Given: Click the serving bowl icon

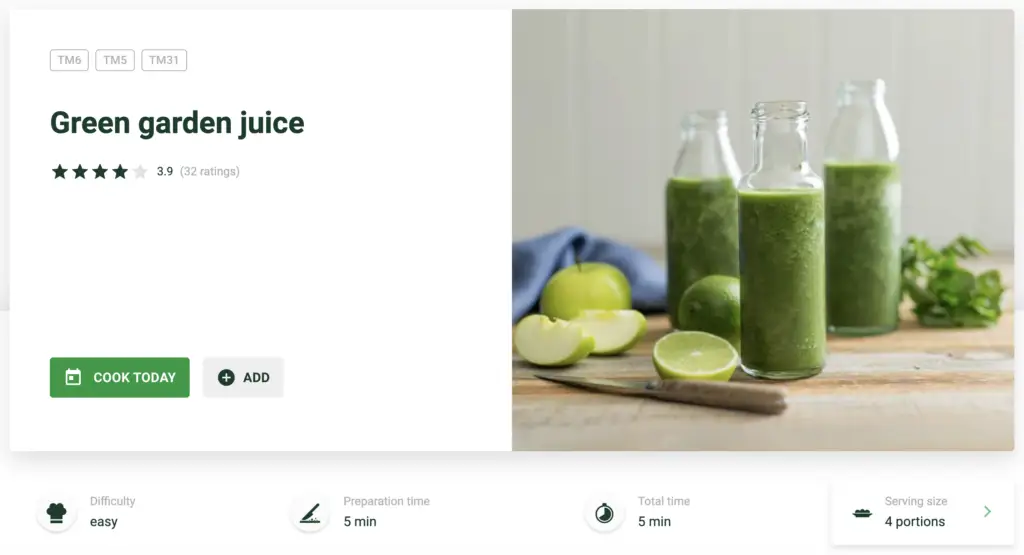Looking at the screenshot, I should coord(862,513).
